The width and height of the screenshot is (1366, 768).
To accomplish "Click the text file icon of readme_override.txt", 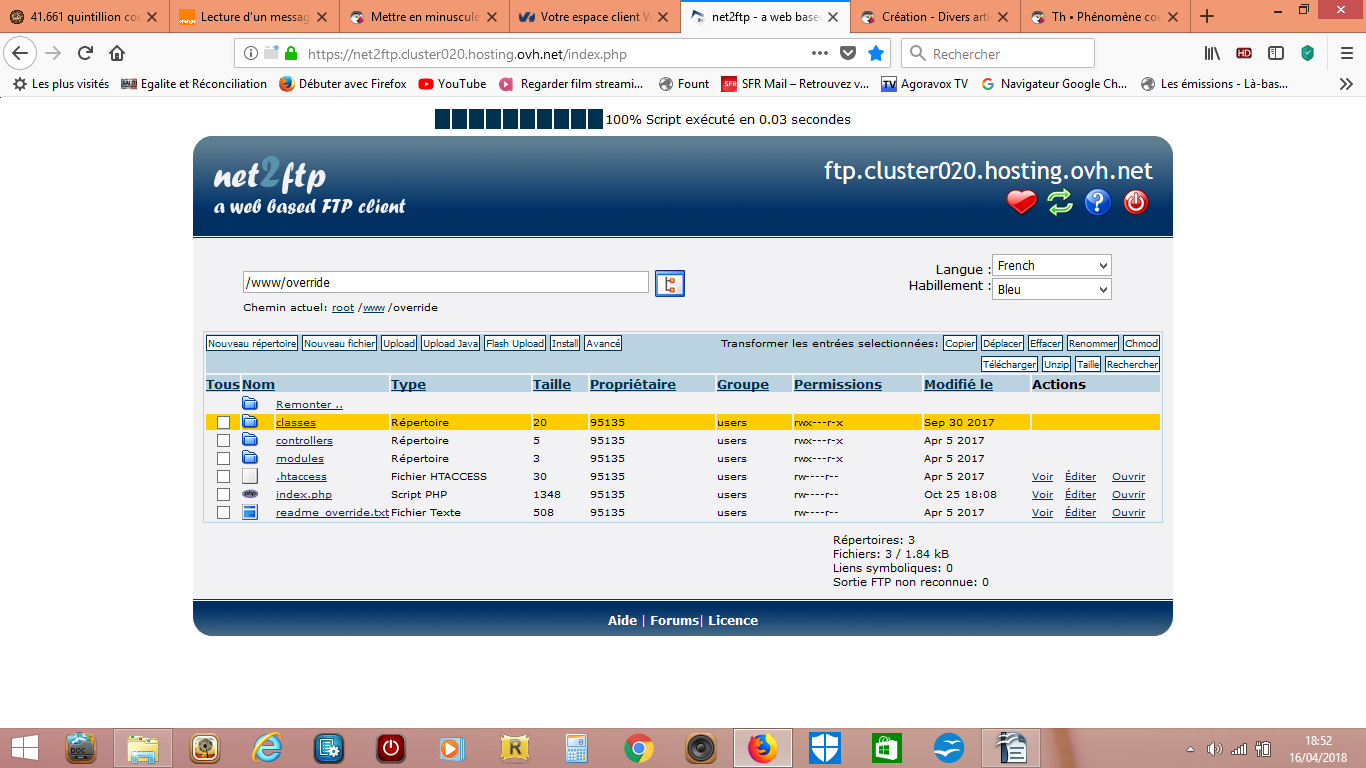I will pyautogui.click(x=250, y=512).
